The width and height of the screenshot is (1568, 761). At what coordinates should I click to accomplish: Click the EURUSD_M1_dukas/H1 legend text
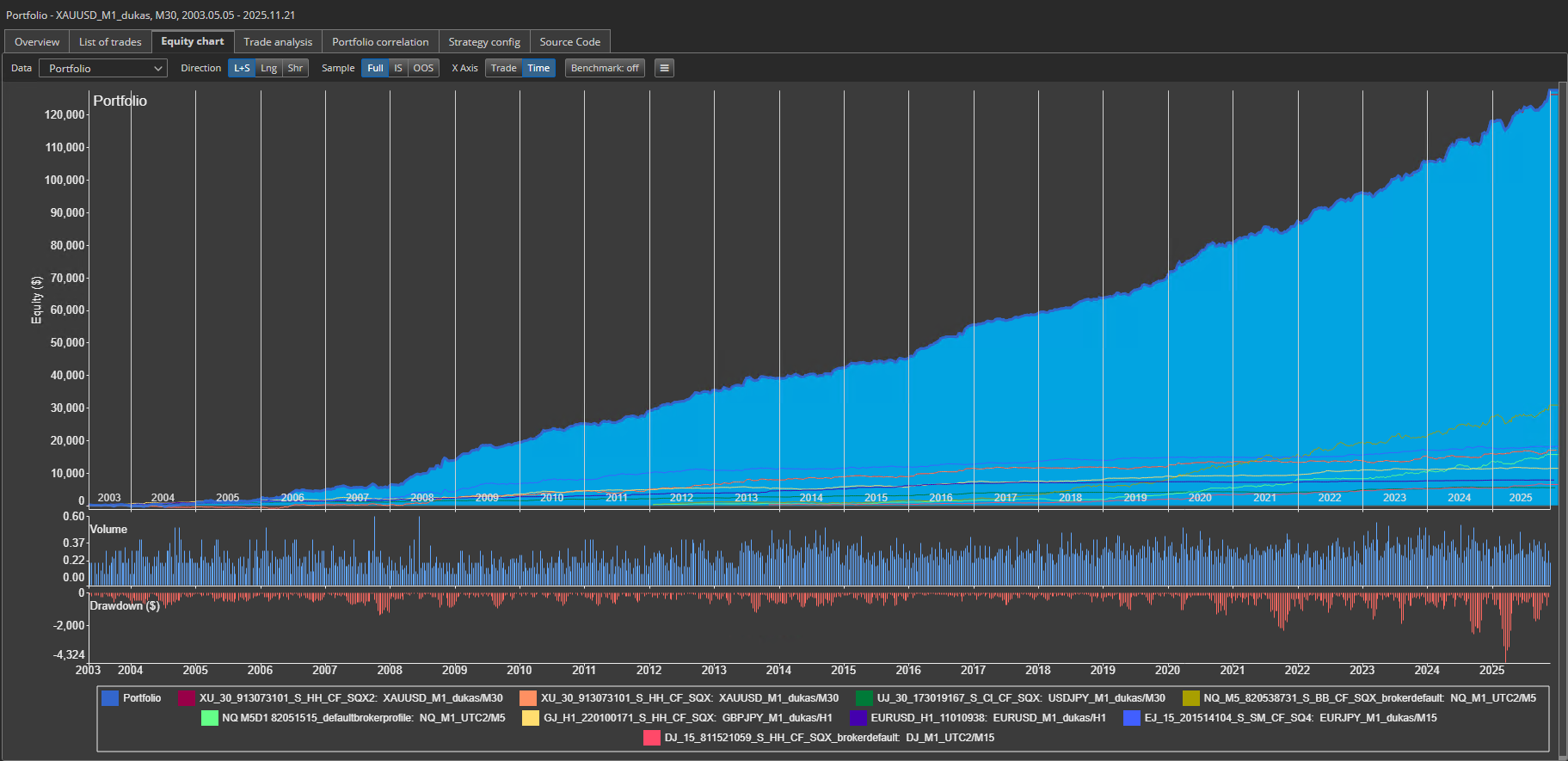[1049, 718]
